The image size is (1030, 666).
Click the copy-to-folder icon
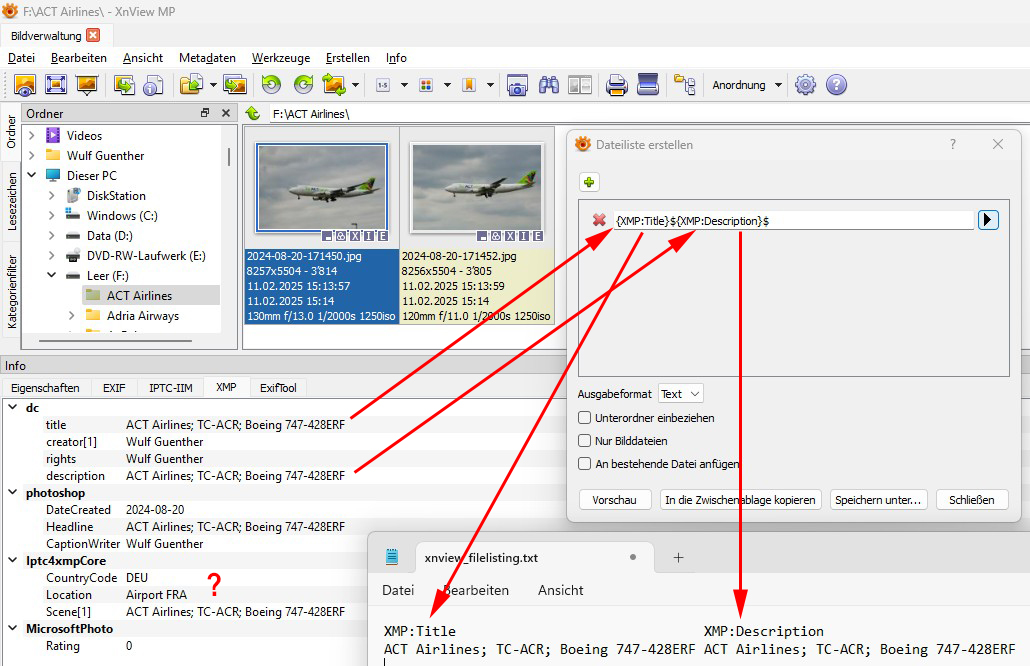point(191,85)
